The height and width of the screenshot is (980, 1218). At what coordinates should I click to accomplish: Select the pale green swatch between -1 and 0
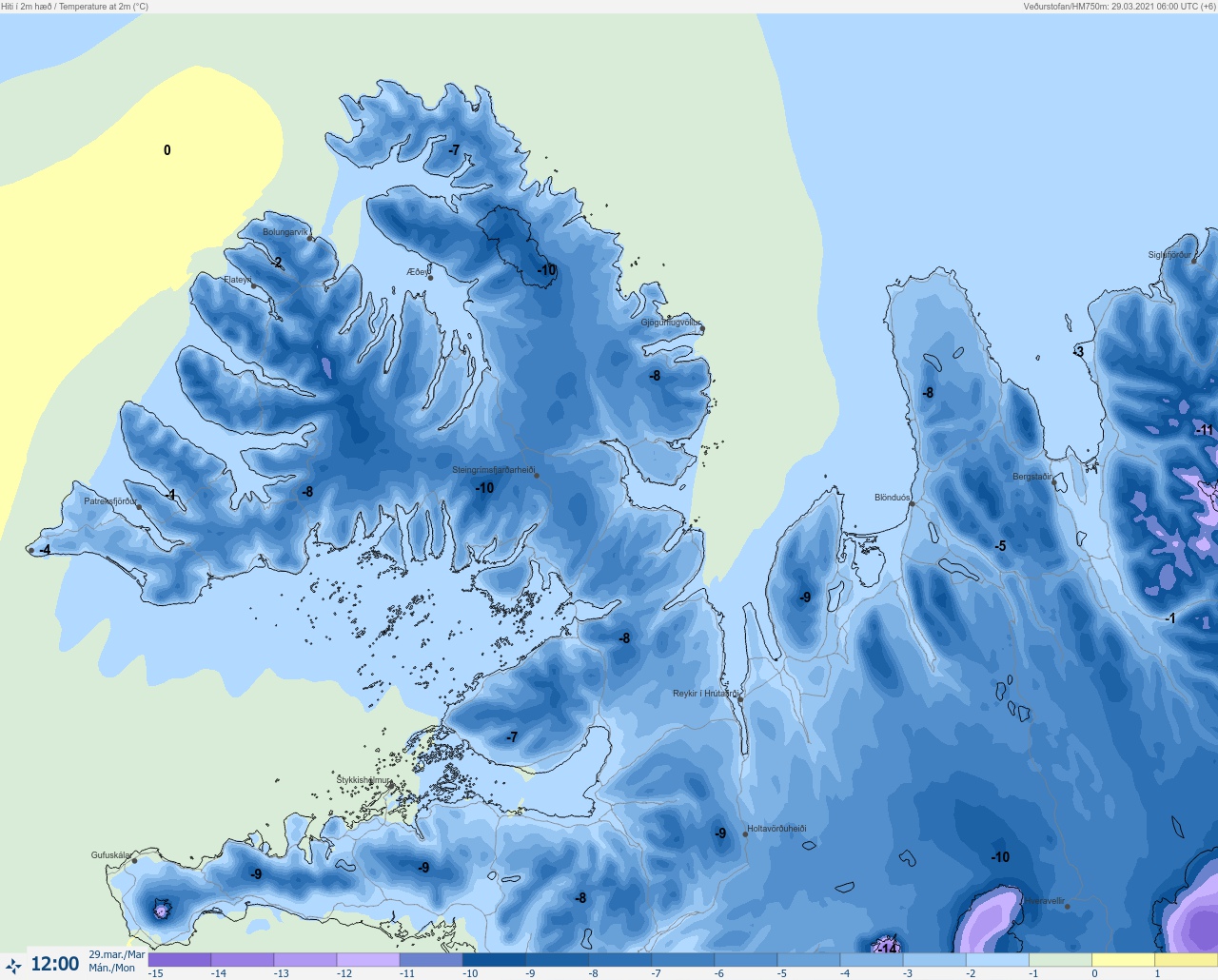[x=1059, y=960]
